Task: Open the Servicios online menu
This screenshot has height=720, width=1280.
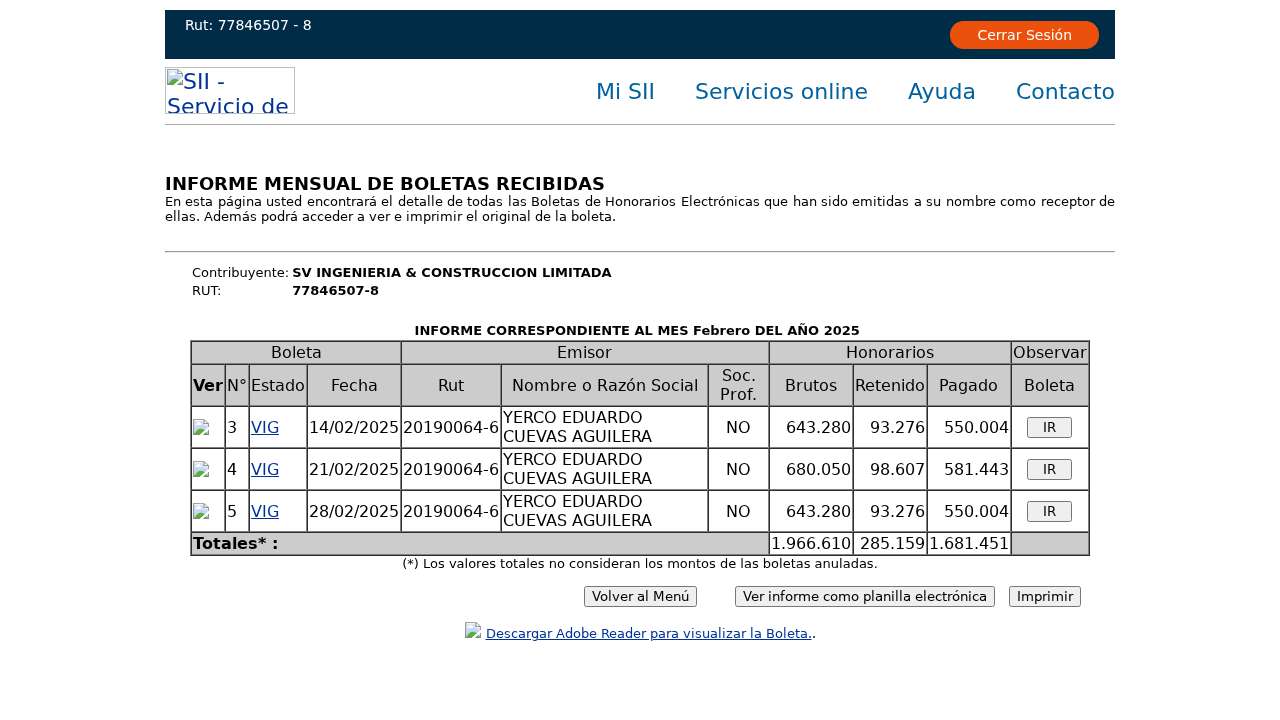Action: click(x=781, y=92)
